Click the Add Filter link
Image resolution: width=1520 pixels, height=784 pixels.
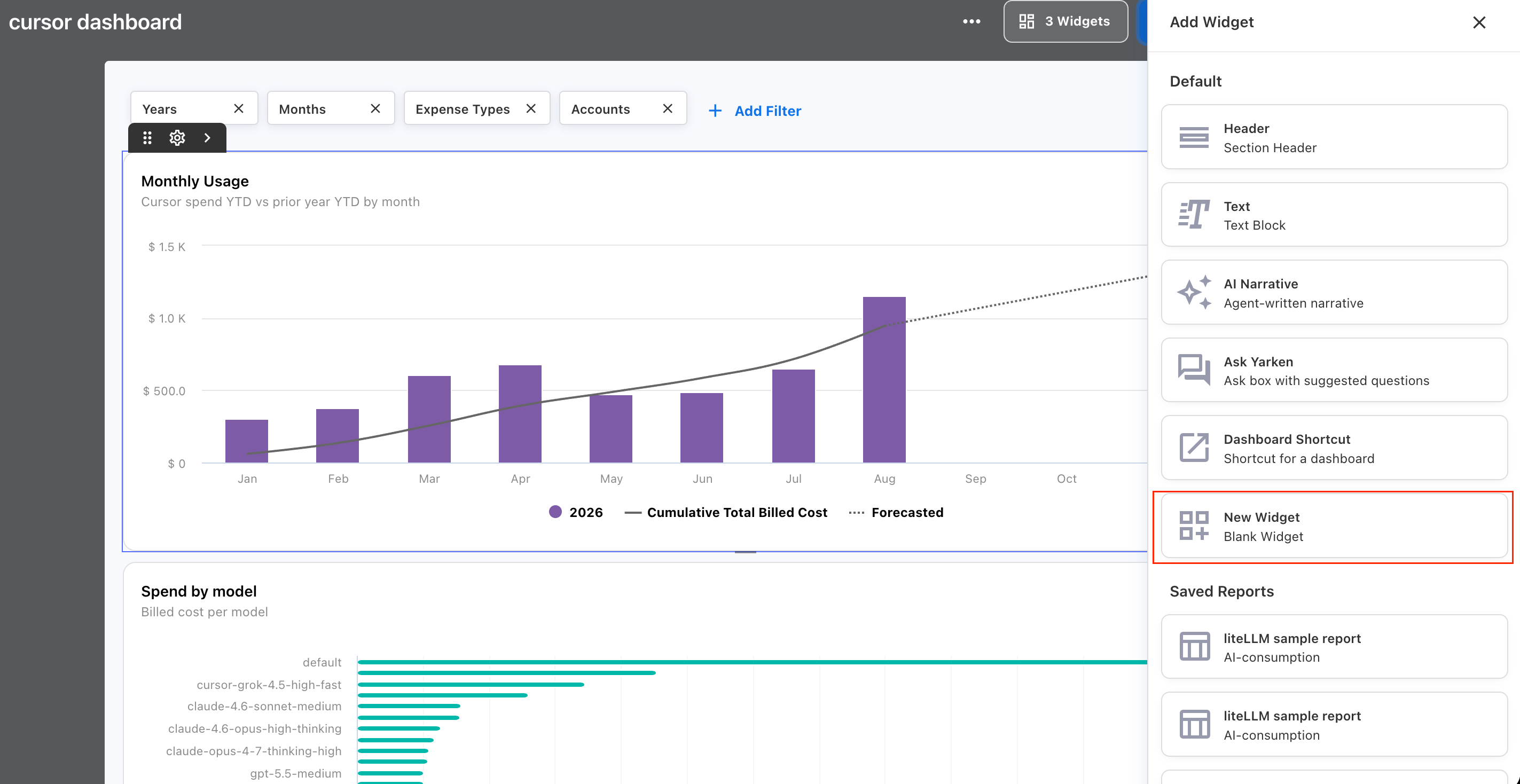(767, 111)
